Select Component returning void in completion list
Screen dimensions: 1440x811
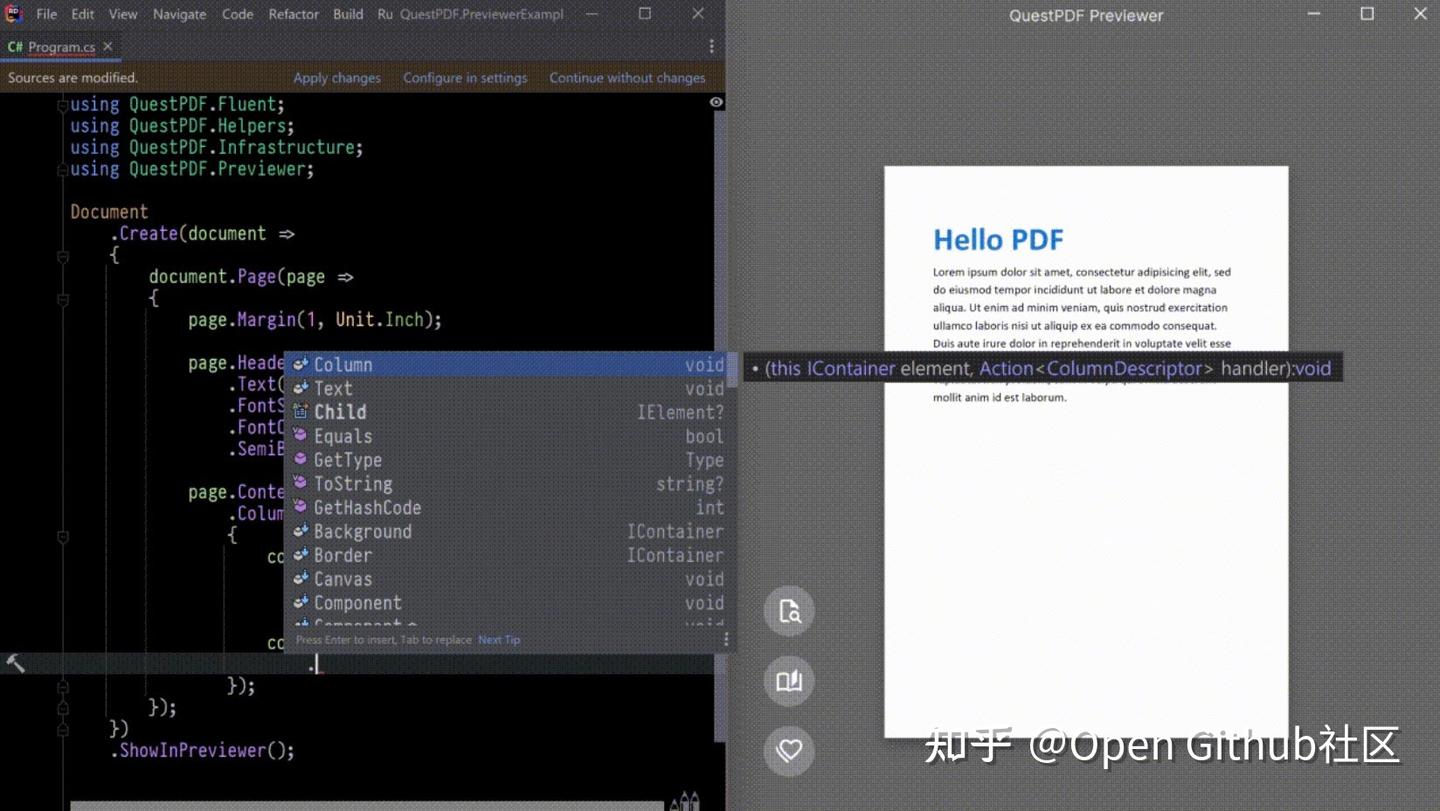pos(508,603)
